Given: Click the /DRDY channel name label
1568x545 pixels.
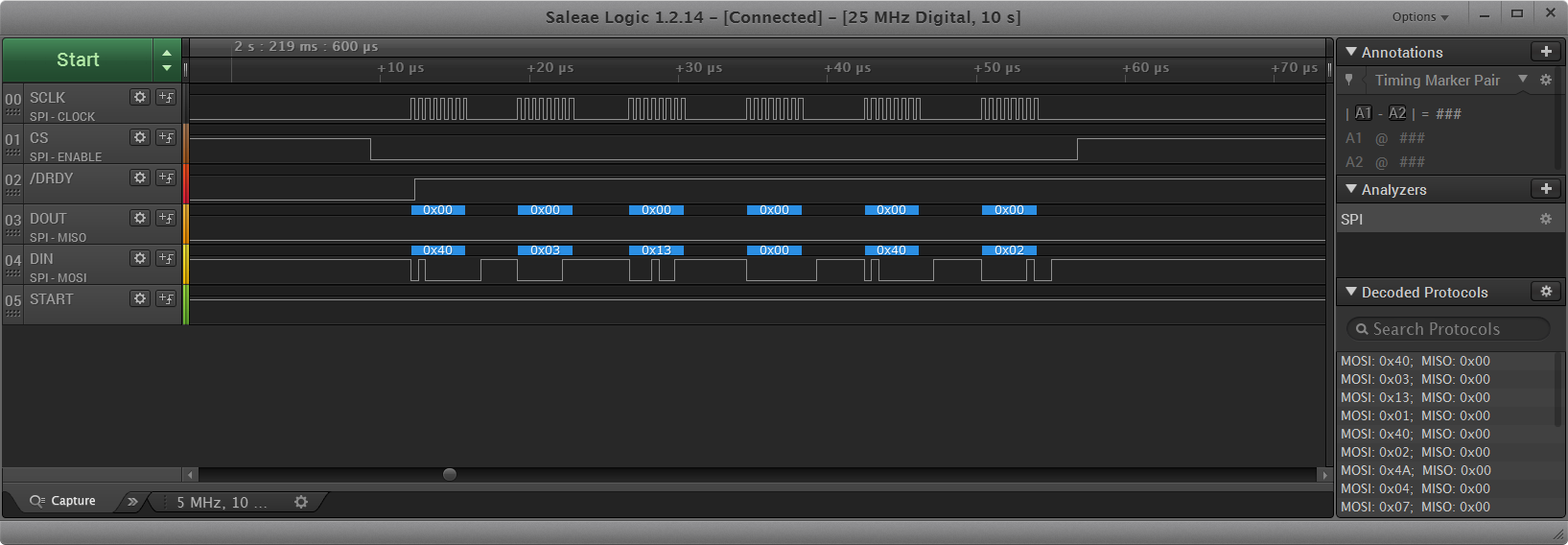Looking at the screenshot, I should (x=51, y=178).
